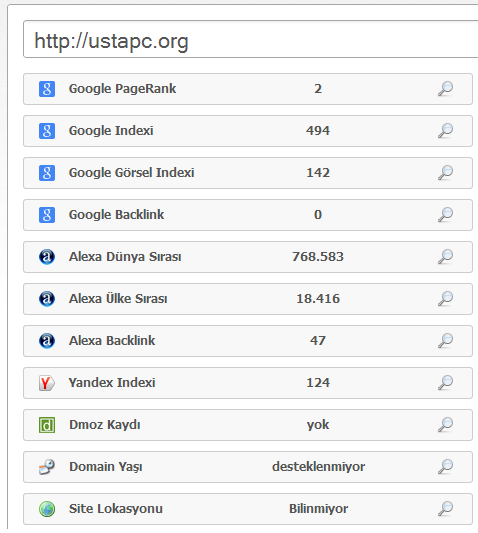Open the magnifier for the Domain Yaşı row

click(x=445, y=467)
